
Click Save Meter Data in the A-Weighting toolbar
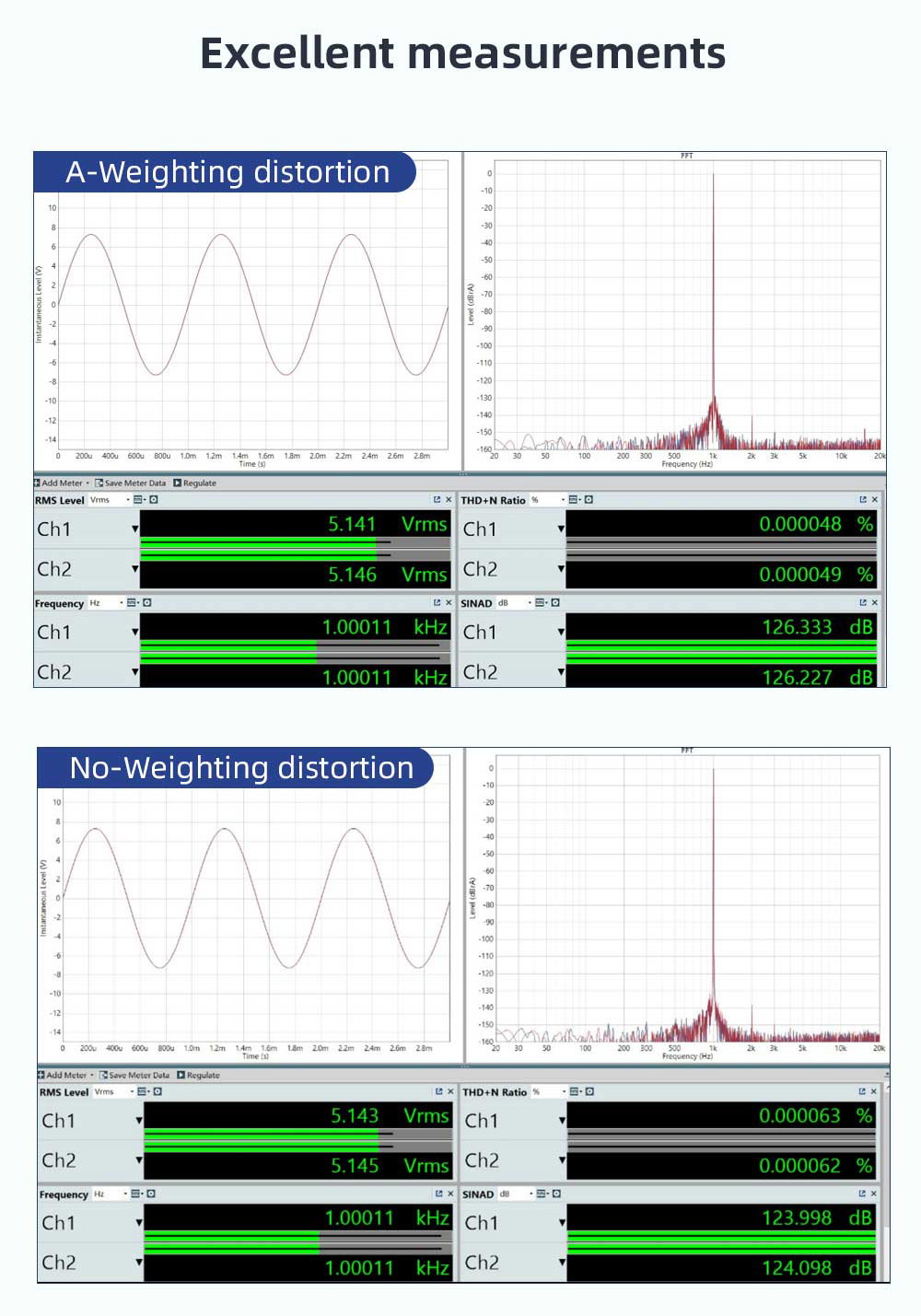pyautogui.click(x=134, y=483)
